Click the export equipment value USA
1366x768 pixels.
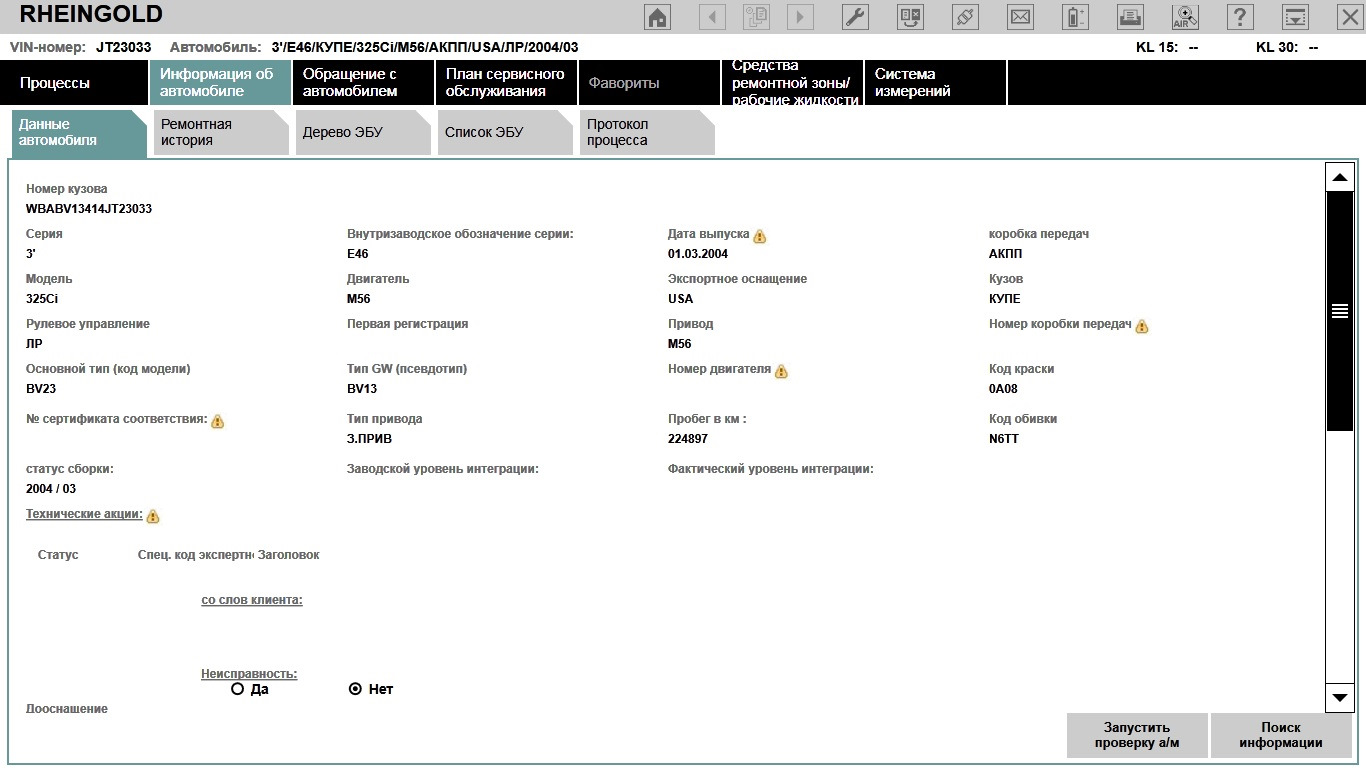[680, 299]
